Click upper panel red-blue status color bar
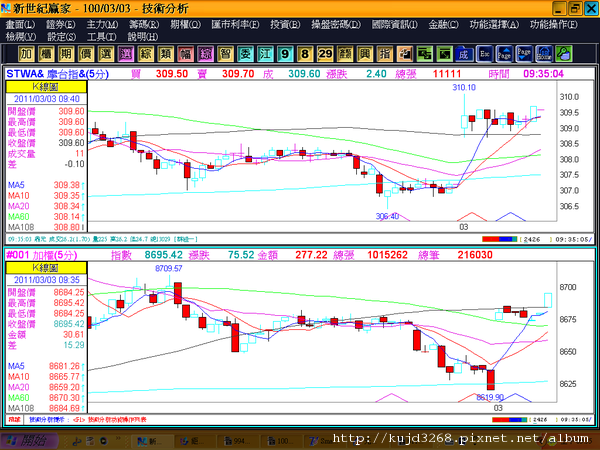The height and width of the screenshot is (450, 600). point(499,239)
